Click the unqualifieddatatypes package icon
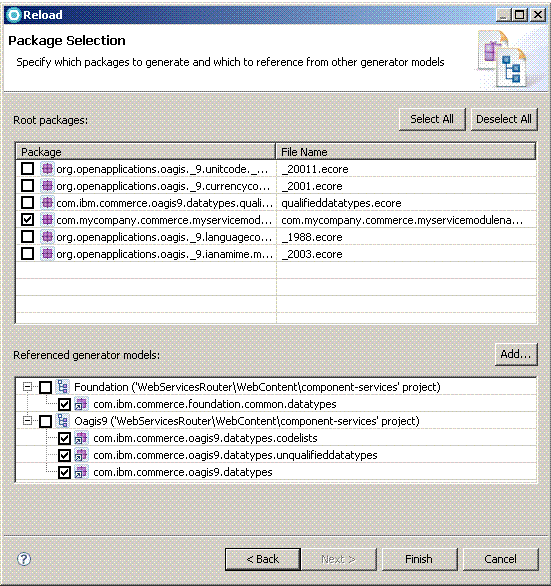 [81, 455]
